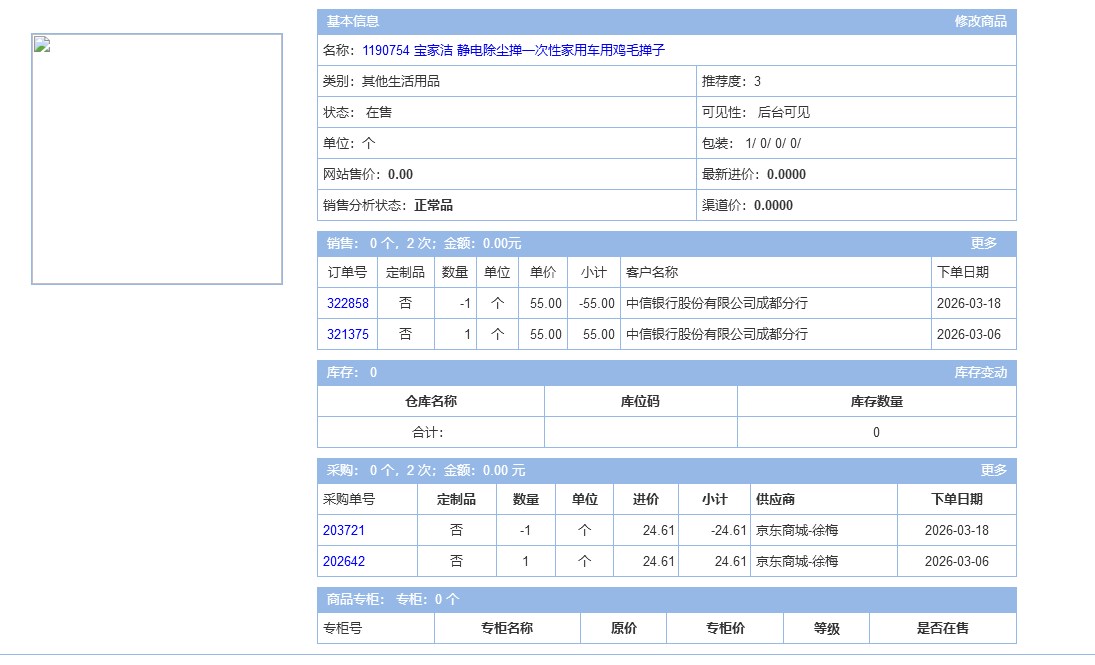Click the 库存数量 column header

876,402
